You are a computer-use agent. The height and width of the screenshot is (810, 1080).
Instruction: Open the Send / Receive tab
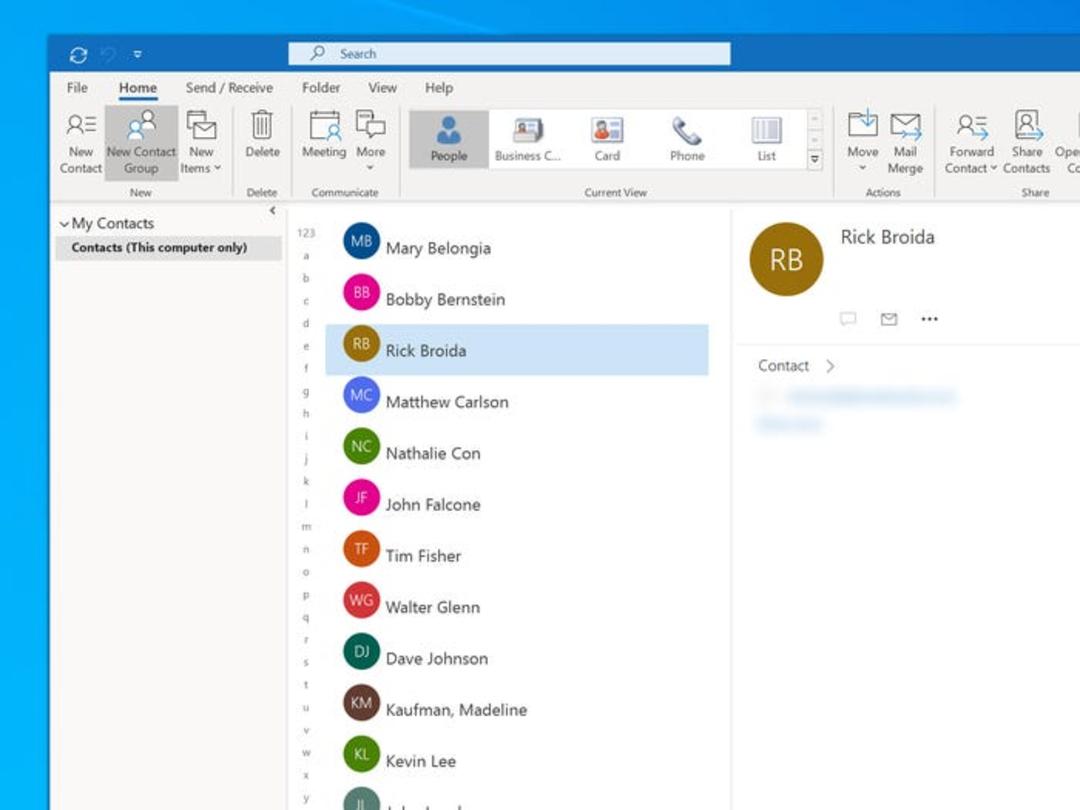[x=229, y=88]
